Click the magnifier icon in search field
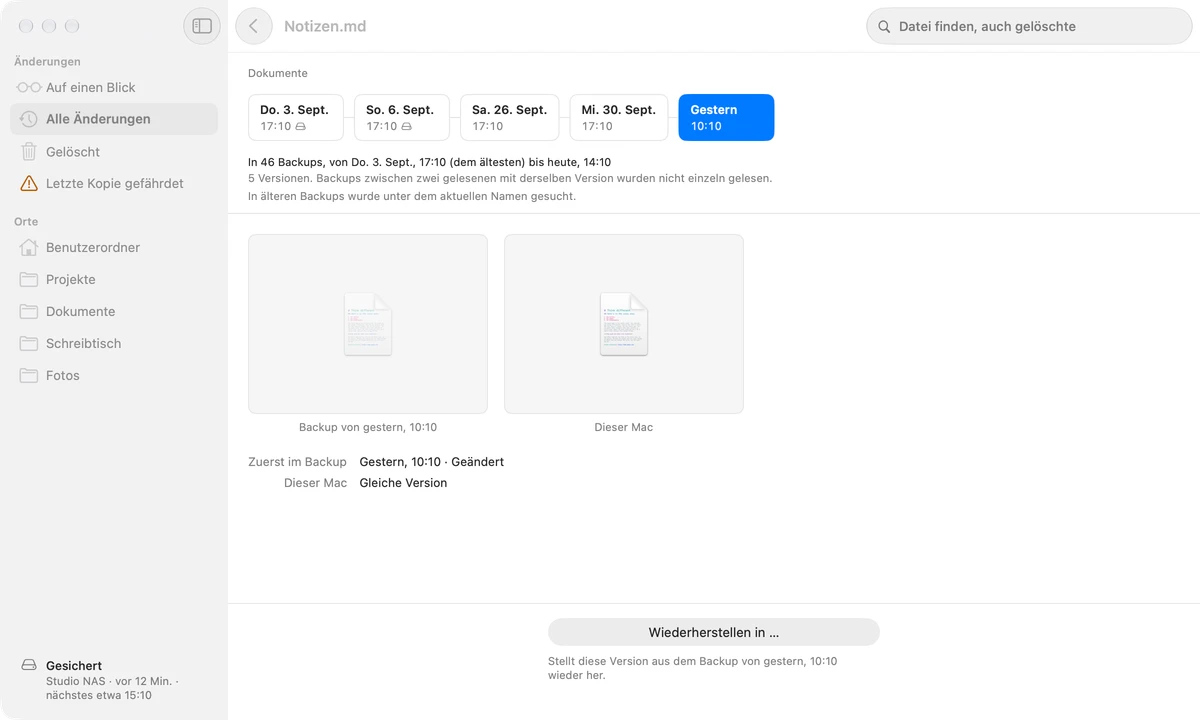The image size is (1200, 720). pyautogui.click(x=884, y=27)
